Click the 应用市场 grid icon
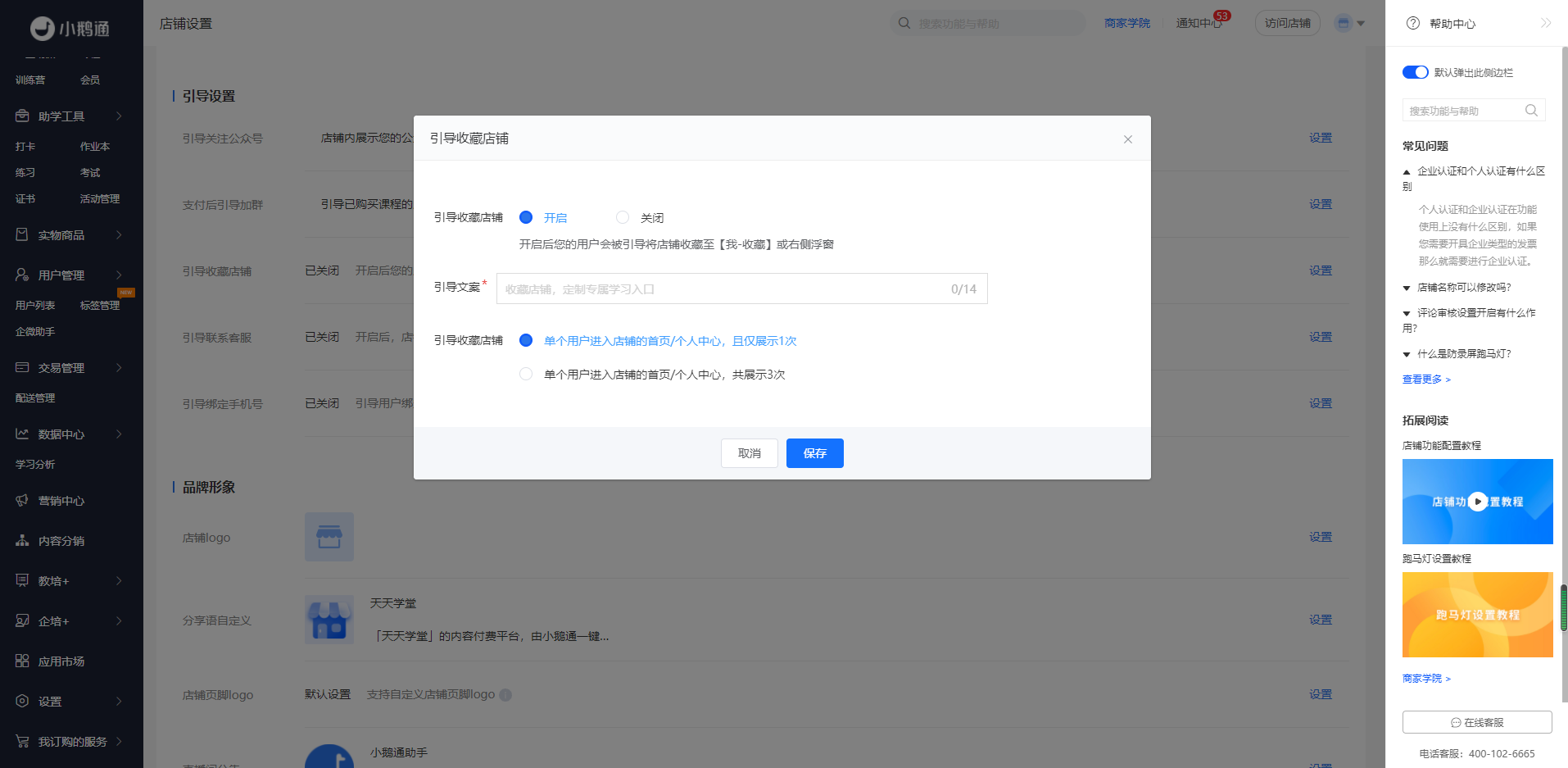Image resolution: width=1568 pixels, height=768 pixels. click(x=22, y=661)
